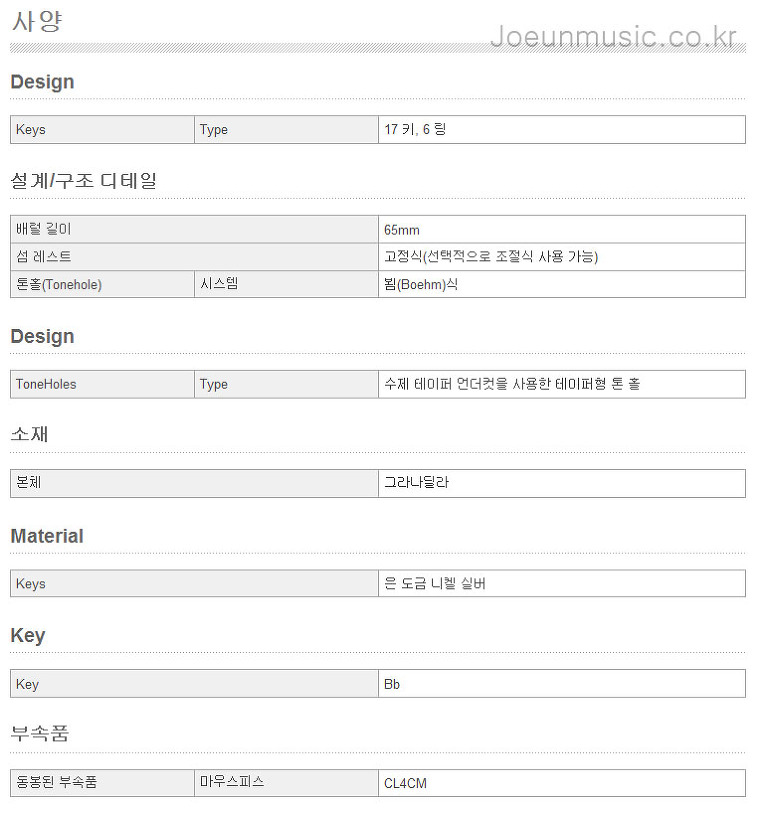Click the Keys label in Design table
Image resolution: width=764 pixels, height=813 pixels.
tap(102, 130)
